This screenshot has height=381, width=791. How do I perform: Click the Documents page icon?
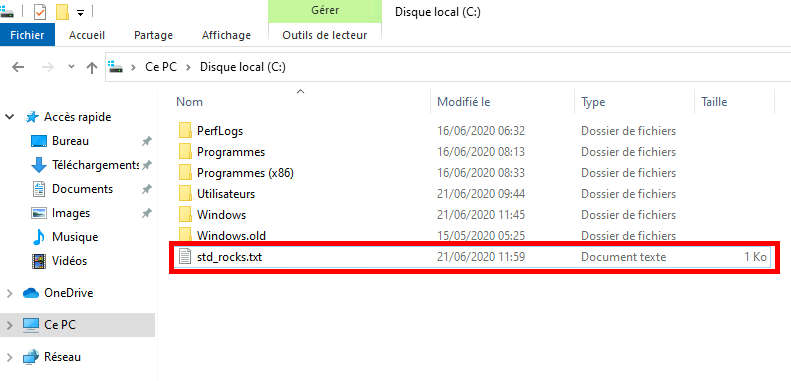[39, 189]
